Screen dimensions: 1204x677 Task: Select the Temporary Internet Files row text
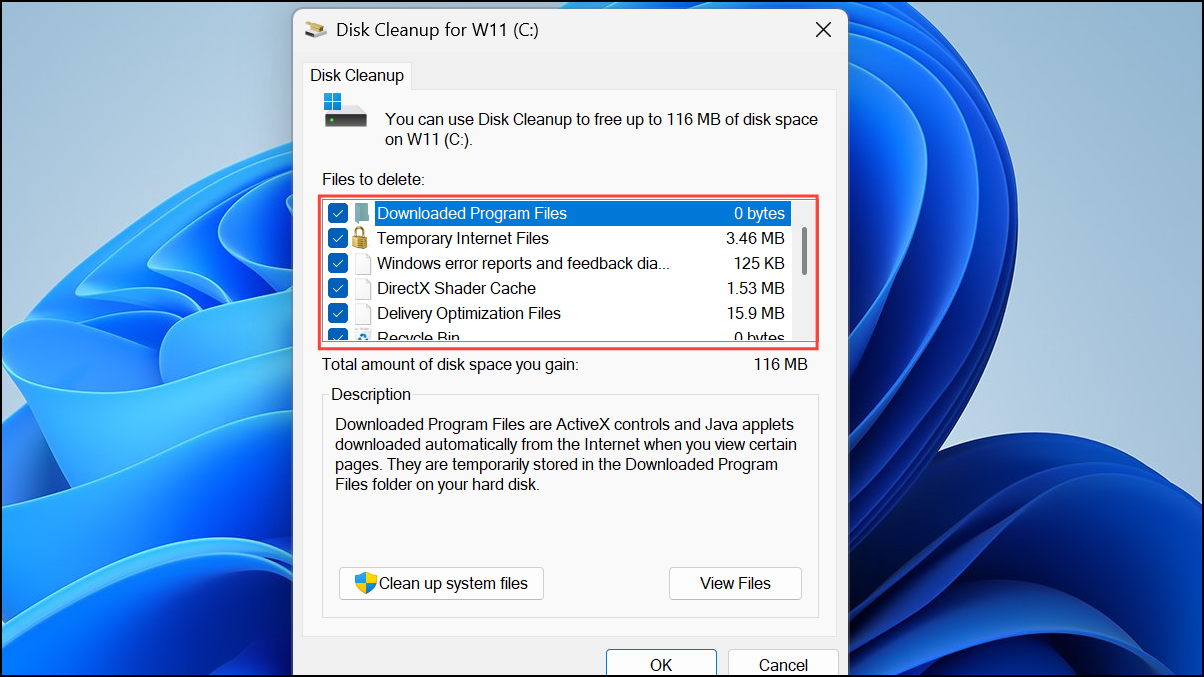tap(463, 238)
